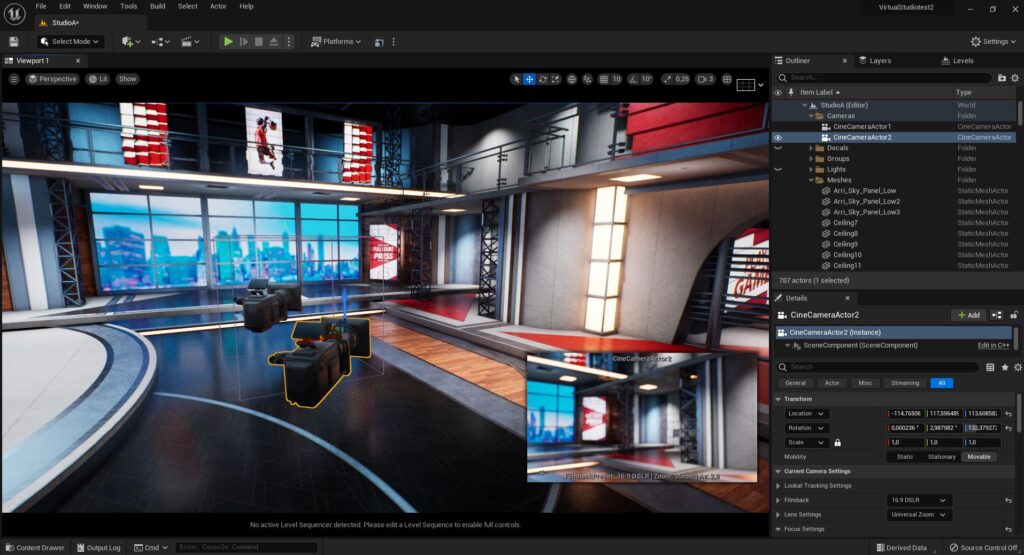Select the translate (move) gizmo tool
Viewport: 1024px width, 555px height.
[530, 79]
